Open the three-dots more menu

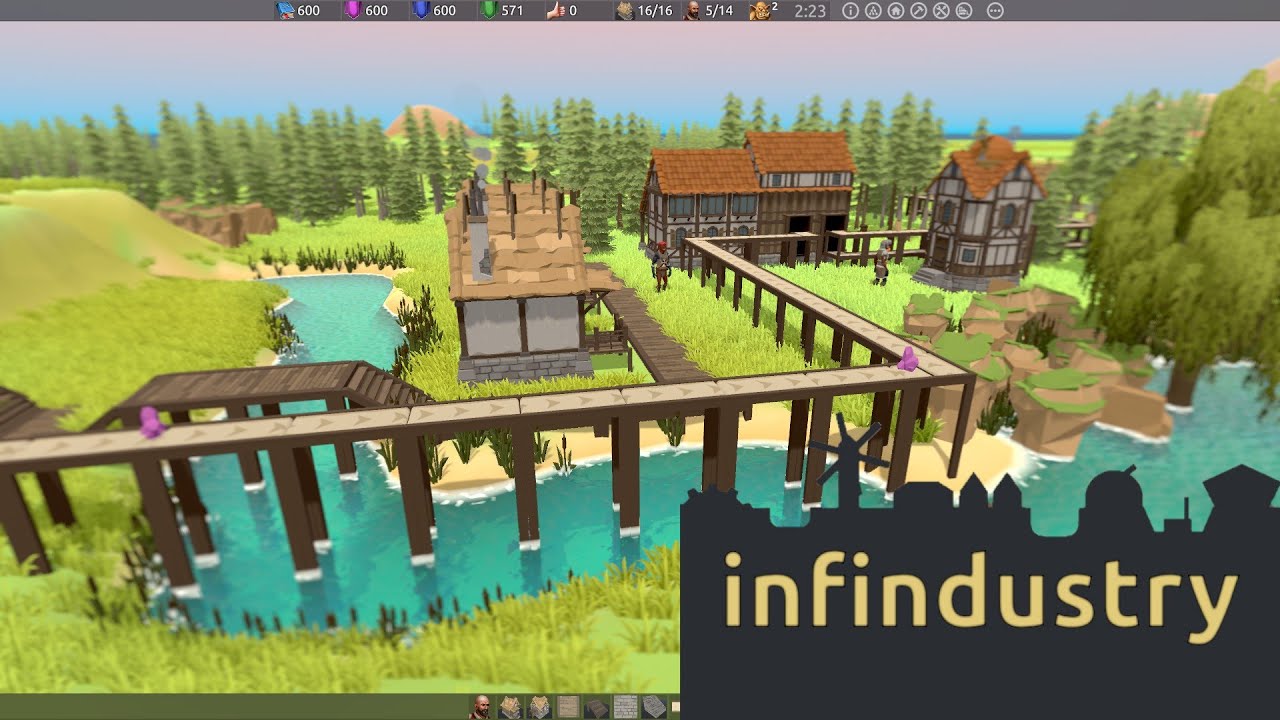pos(995,11)
